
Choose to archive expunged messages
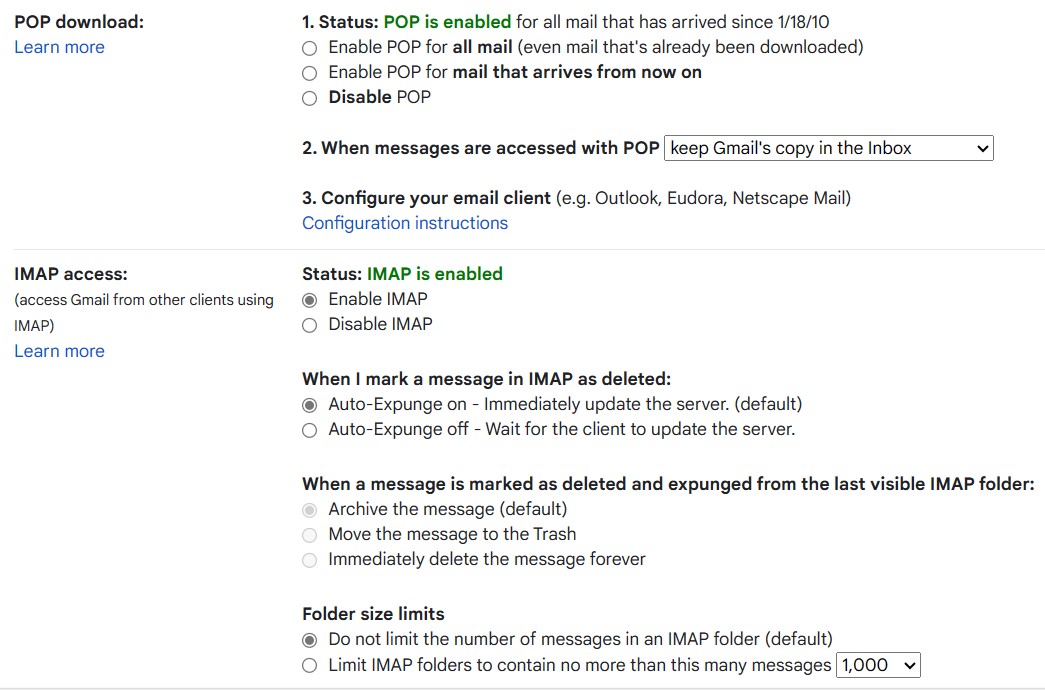click(310, 509)
